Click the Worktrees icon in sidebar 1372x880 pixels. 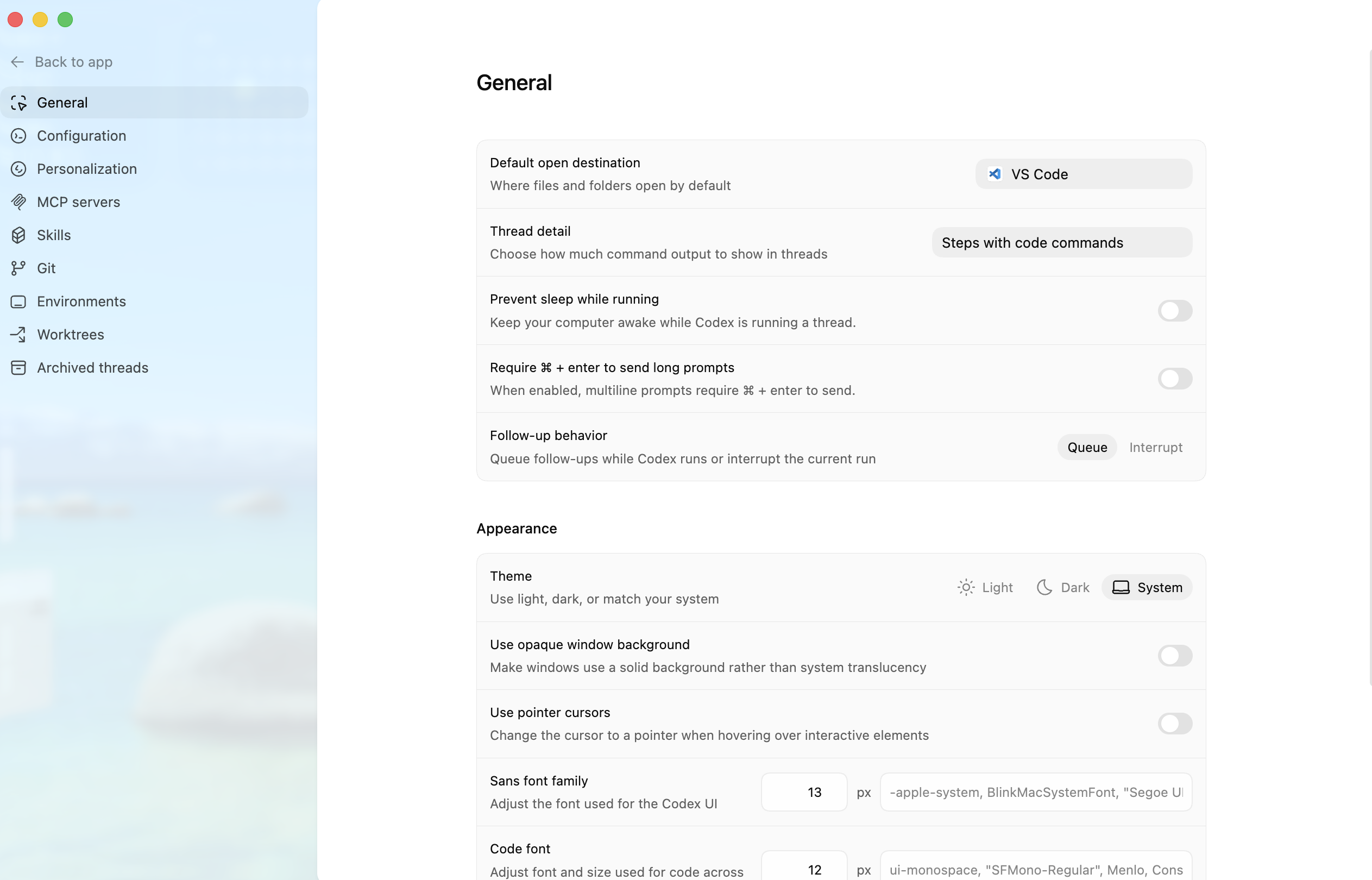coord(18,334)
